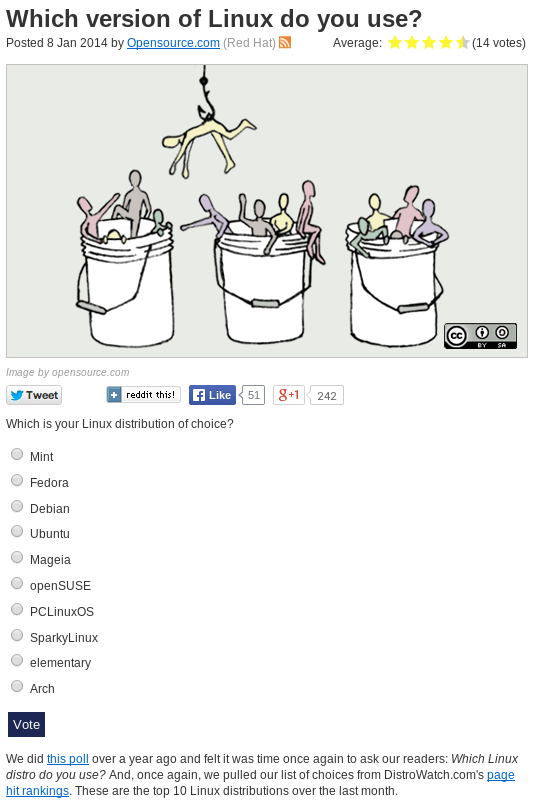Rate with the fifth star

click(463, 42)
